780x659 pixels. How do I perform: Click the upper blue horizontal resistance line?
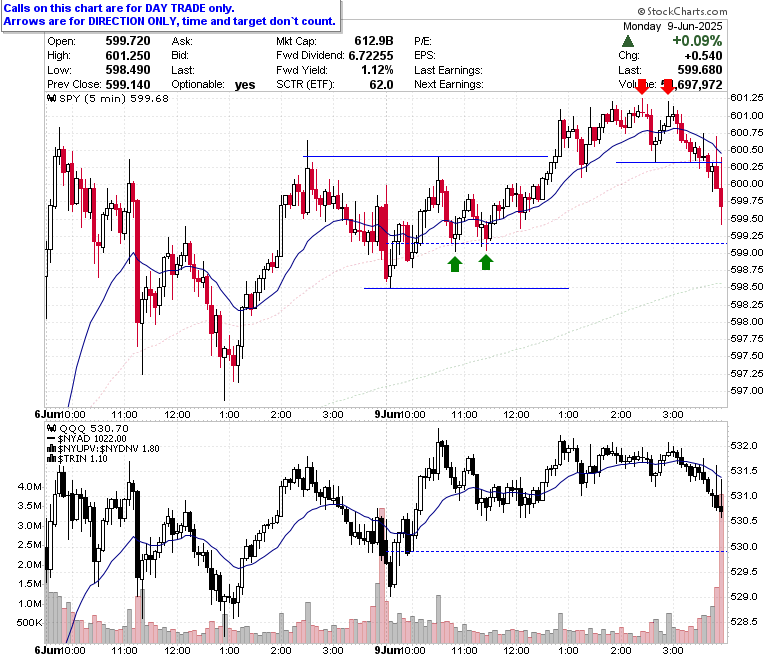[x=426, y=157]
